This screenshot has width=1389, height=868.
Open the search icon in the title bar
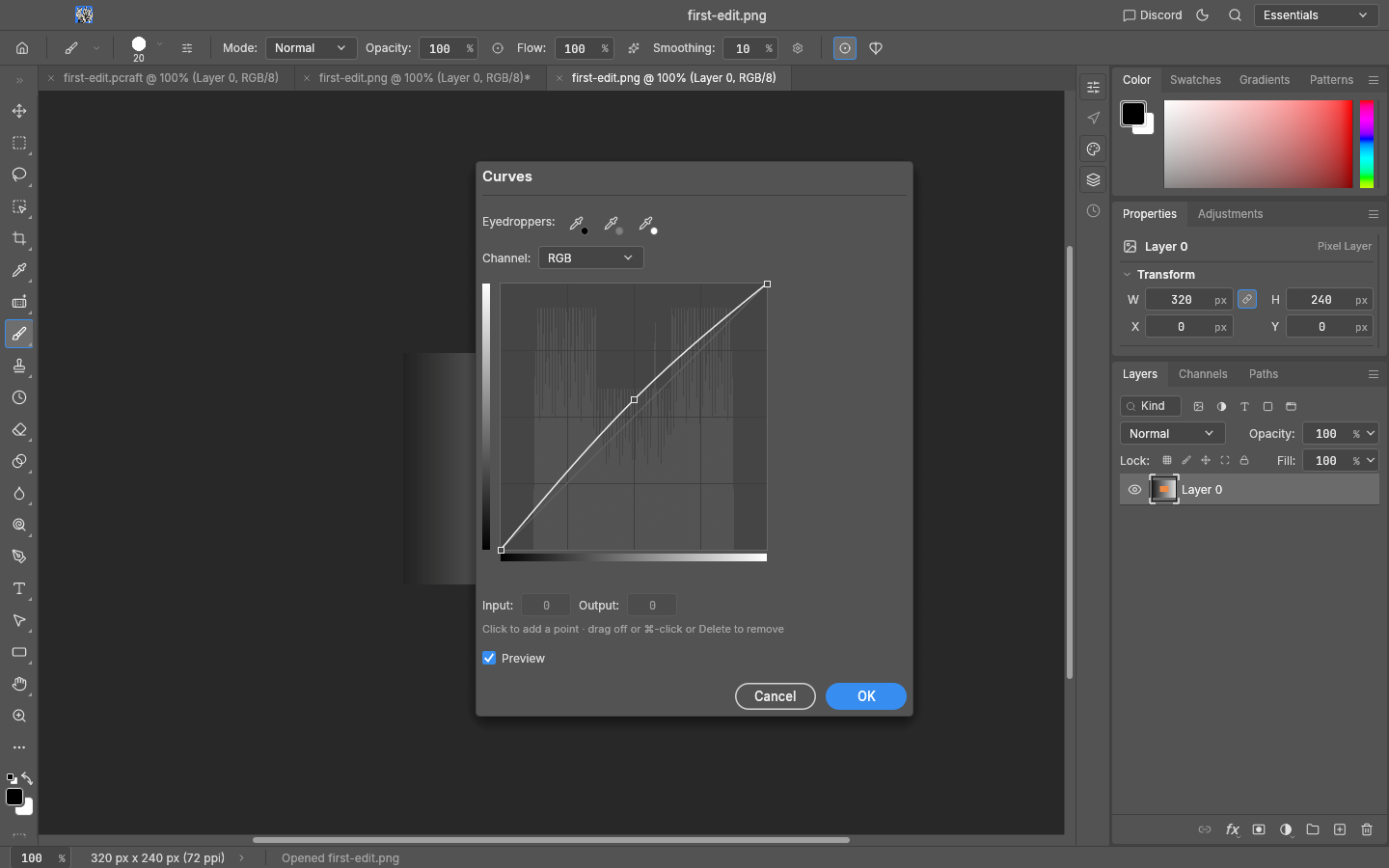pyautogui.click(x=1235, y=15)
